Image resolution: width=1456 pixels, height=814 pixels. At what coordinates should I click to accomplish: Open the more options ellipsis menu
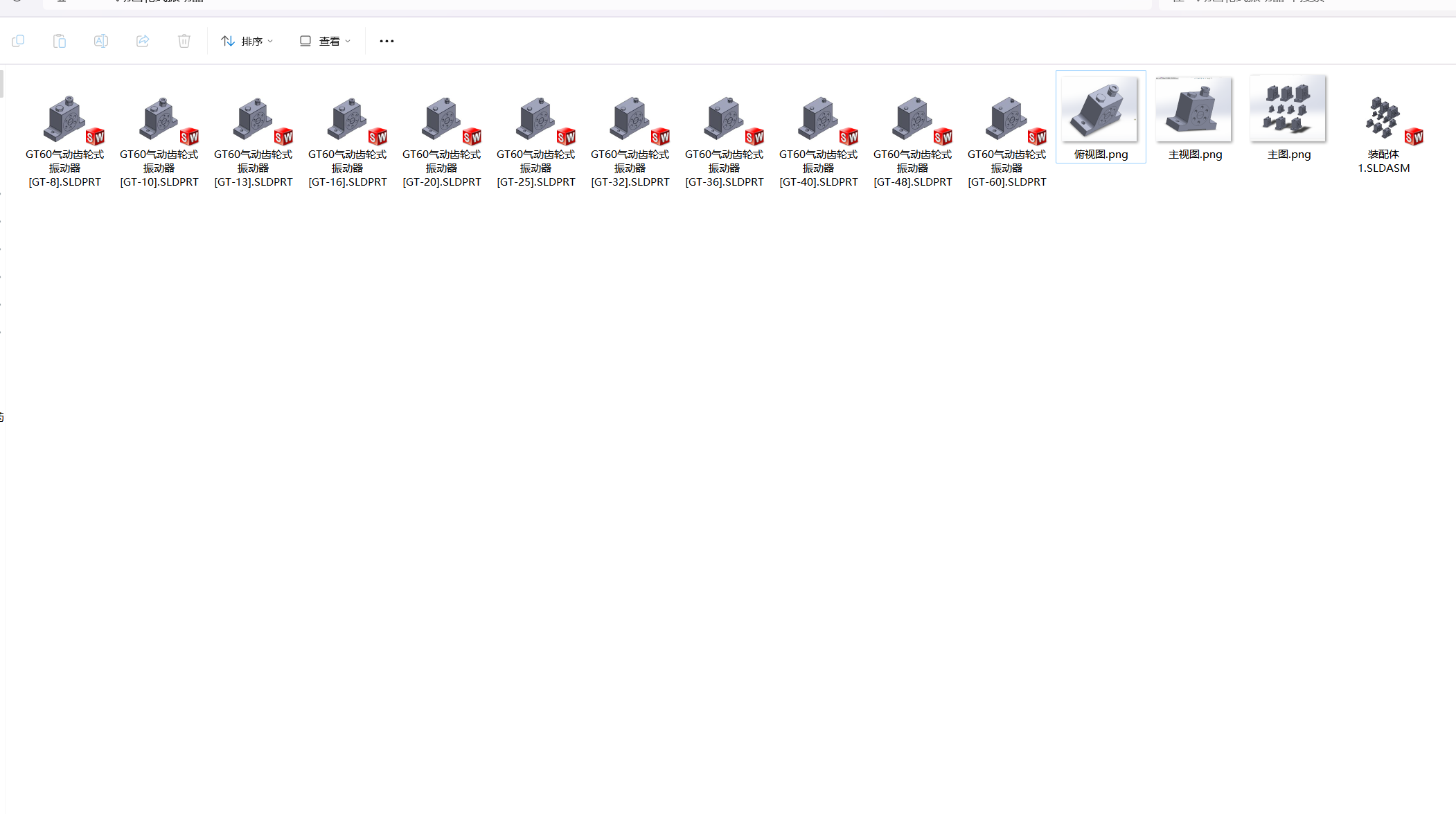(387, 42)
